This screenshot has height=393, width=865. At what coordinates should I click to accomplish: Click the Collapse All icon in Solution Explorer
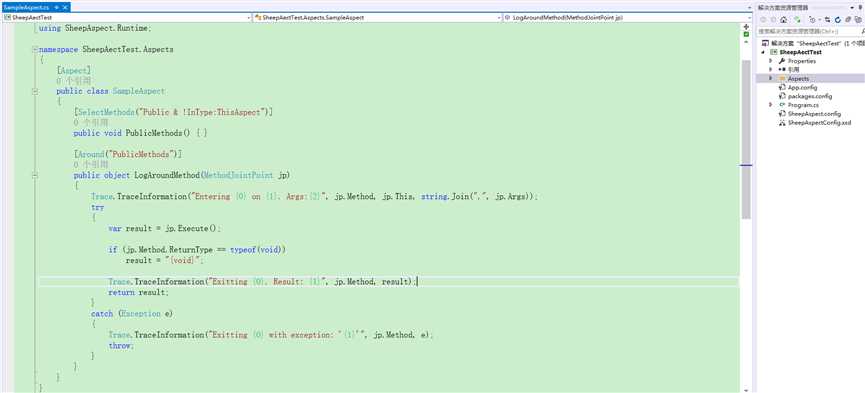(848, 19)
